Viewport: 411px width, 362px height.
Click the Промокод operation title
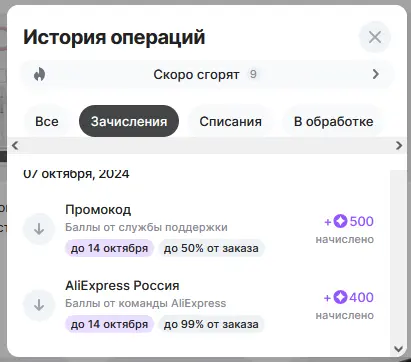(x=98, y=210)
